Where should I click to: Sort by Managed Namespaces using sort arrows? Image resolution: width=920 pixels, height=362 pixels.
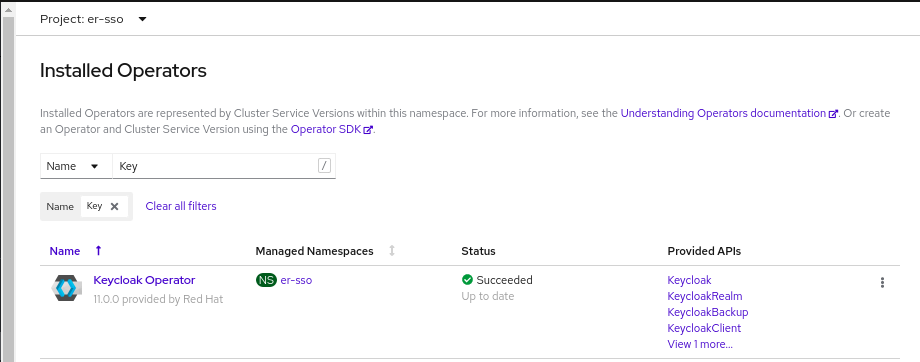pyautogui.click(x=392, y=251)
